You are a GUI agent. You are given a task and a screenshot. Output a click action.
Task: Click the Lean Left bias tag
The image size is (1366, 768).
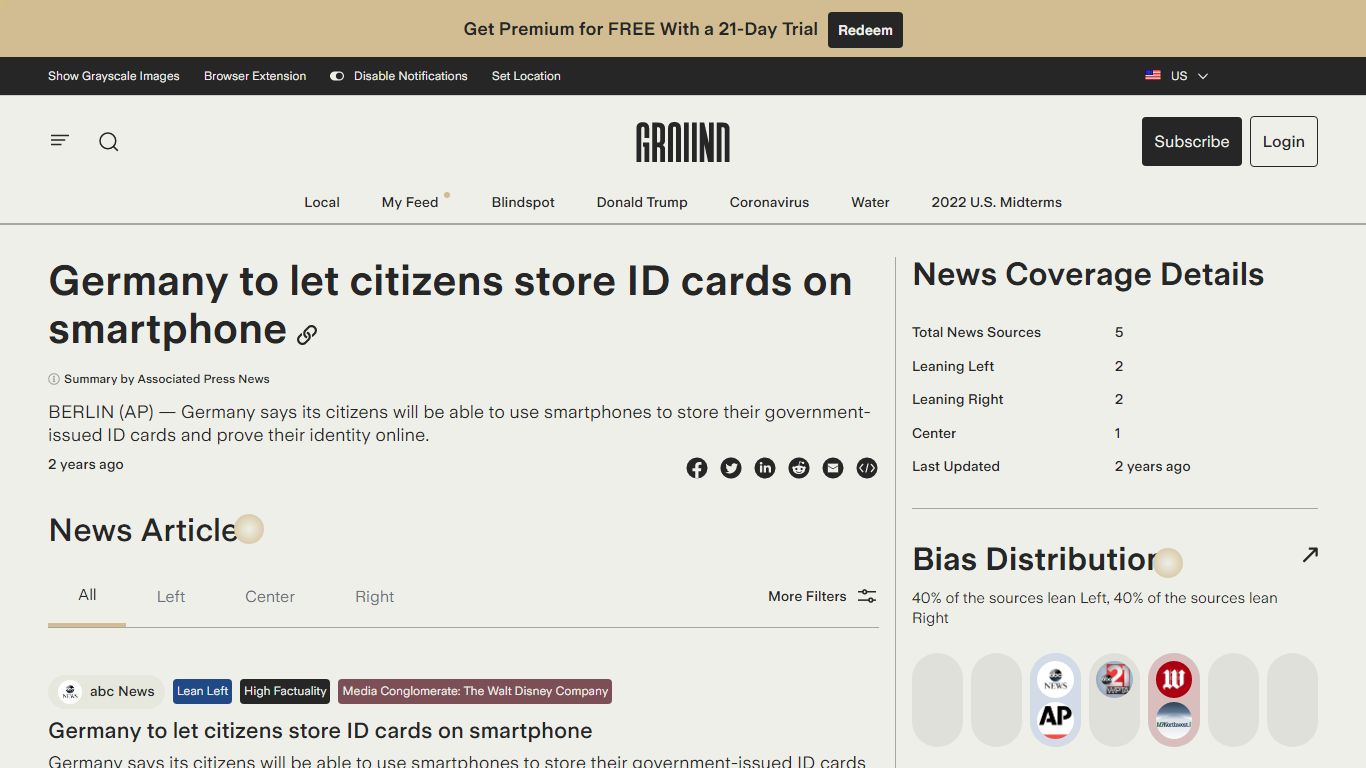[x=203, y=691]
